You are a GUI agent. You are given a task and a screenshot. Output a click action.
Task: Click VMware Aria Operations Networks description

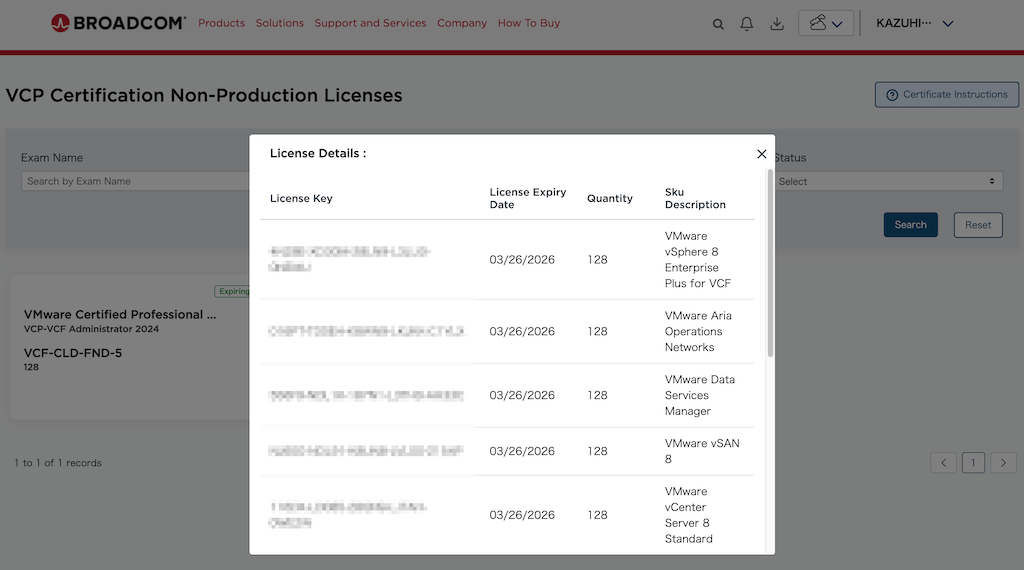tap(698, 332)
